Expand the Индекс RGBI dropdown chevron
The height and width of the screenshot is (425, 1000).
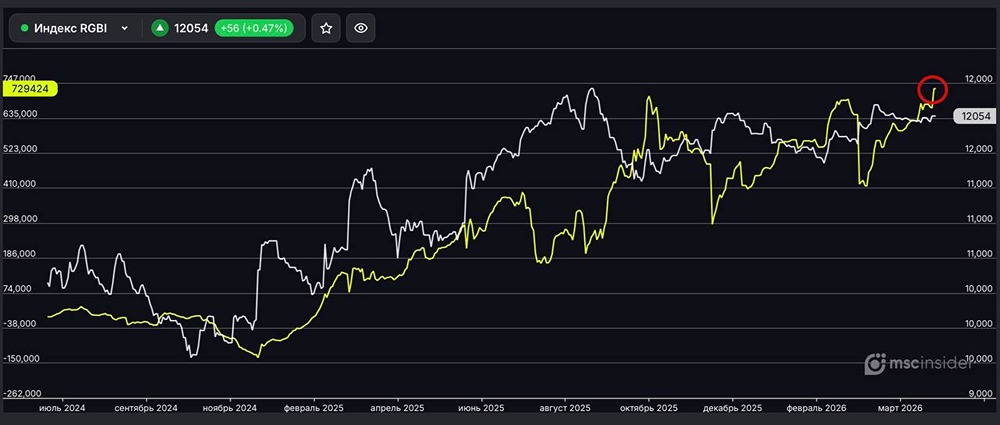[124, 28]
